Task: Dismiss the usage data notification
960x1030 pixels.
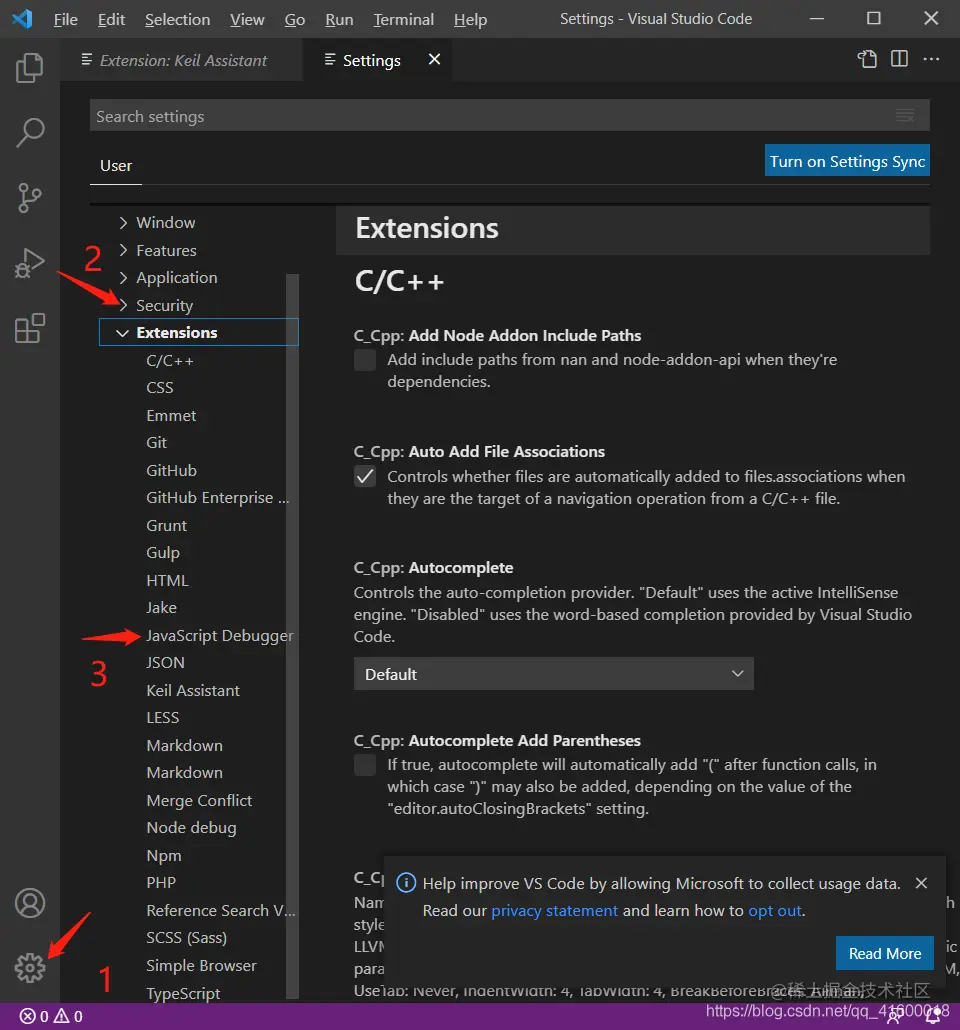Action: pos(921,883)
